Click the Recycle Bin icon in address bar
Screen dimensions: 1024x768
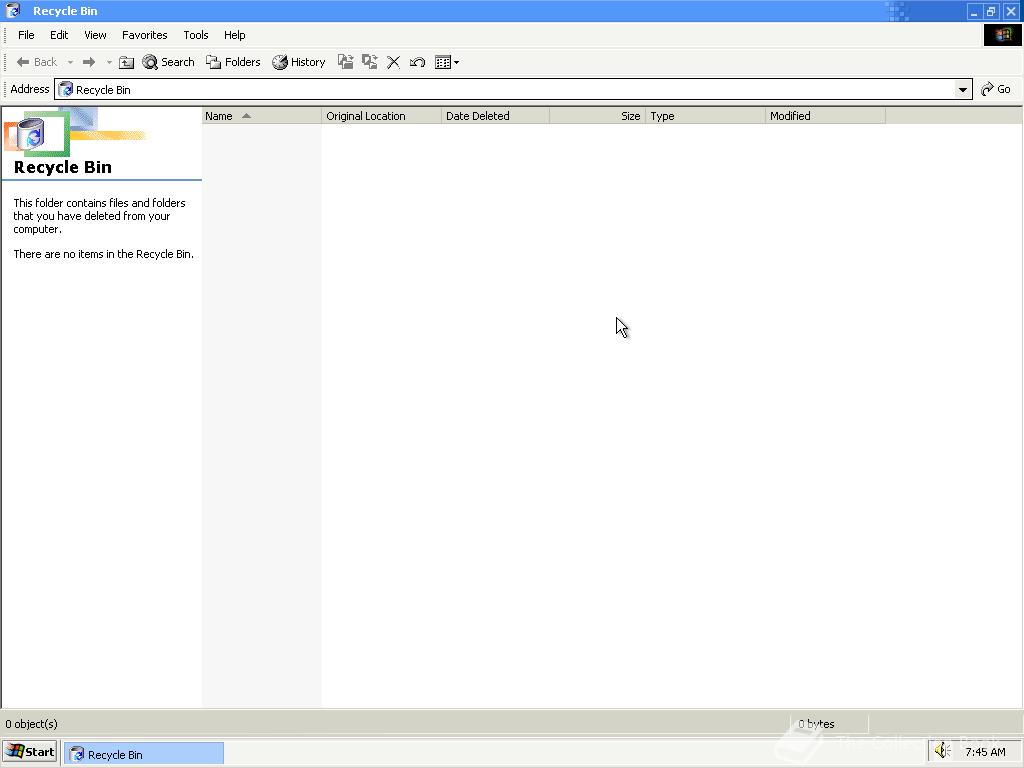click(x=66, y=89)
